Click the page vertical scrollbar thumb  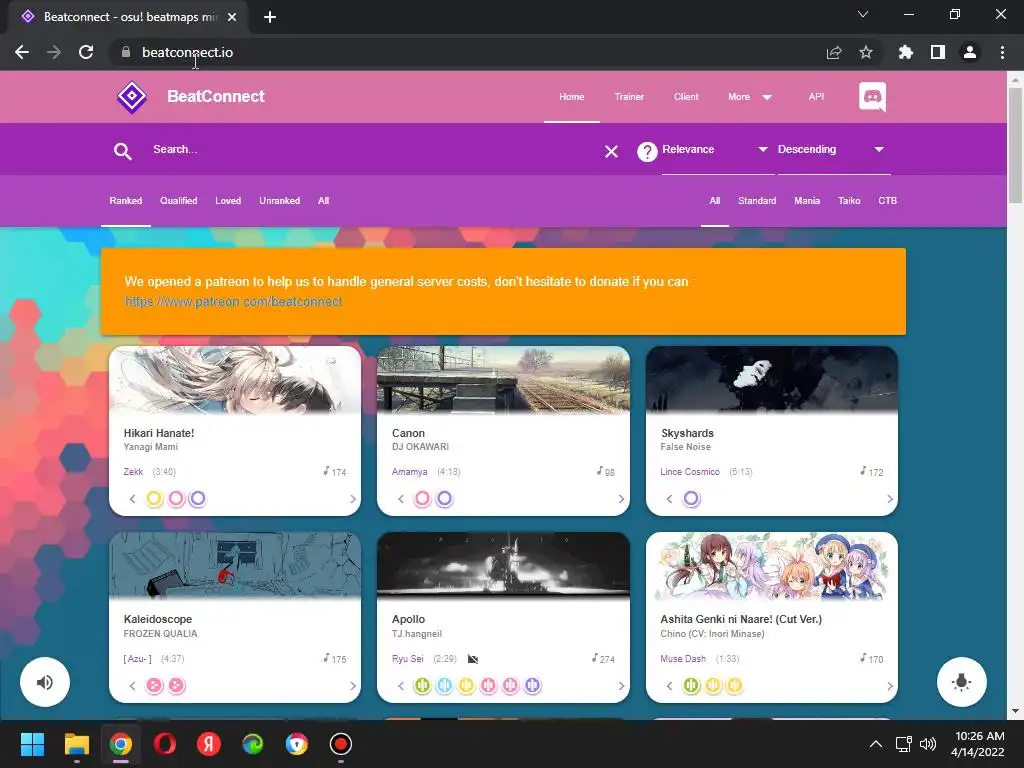point(1015,145)
